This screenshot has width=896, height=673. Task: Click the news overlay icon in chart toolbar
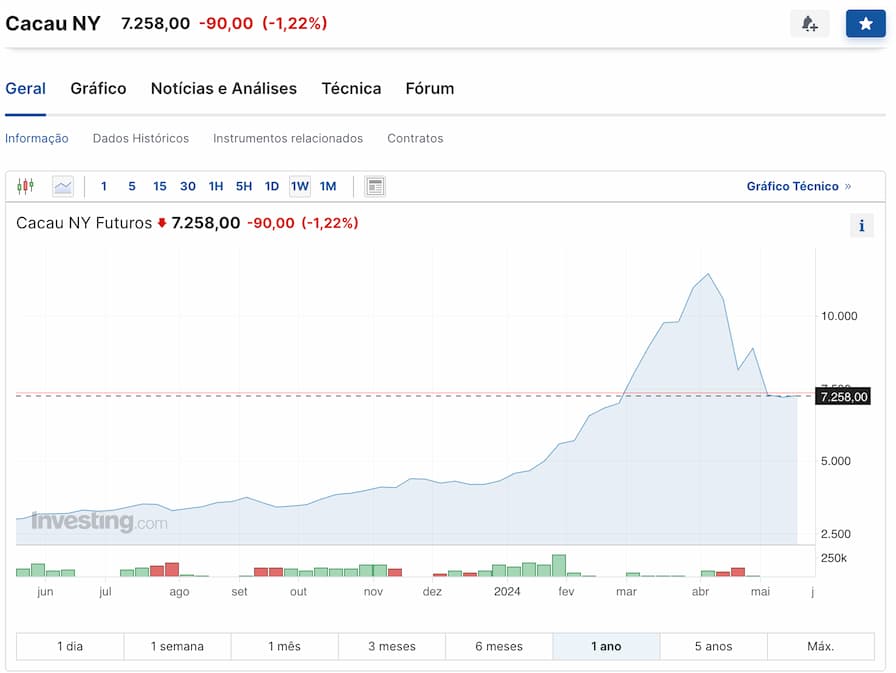[x=375, y=186]
